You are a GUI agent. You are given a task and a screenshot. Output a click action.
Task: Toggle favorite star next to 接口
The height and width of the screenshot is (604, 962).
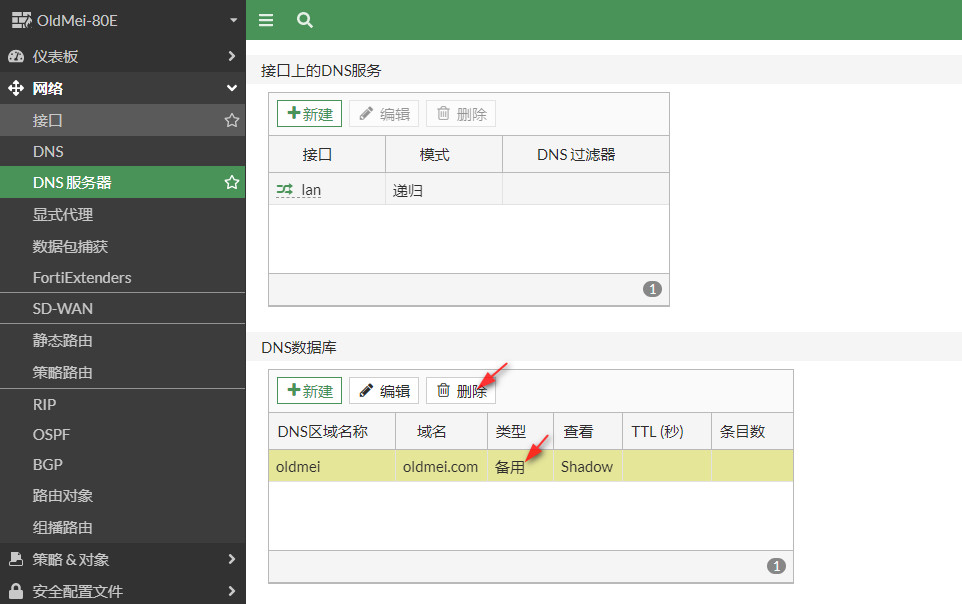coord(232,120)
